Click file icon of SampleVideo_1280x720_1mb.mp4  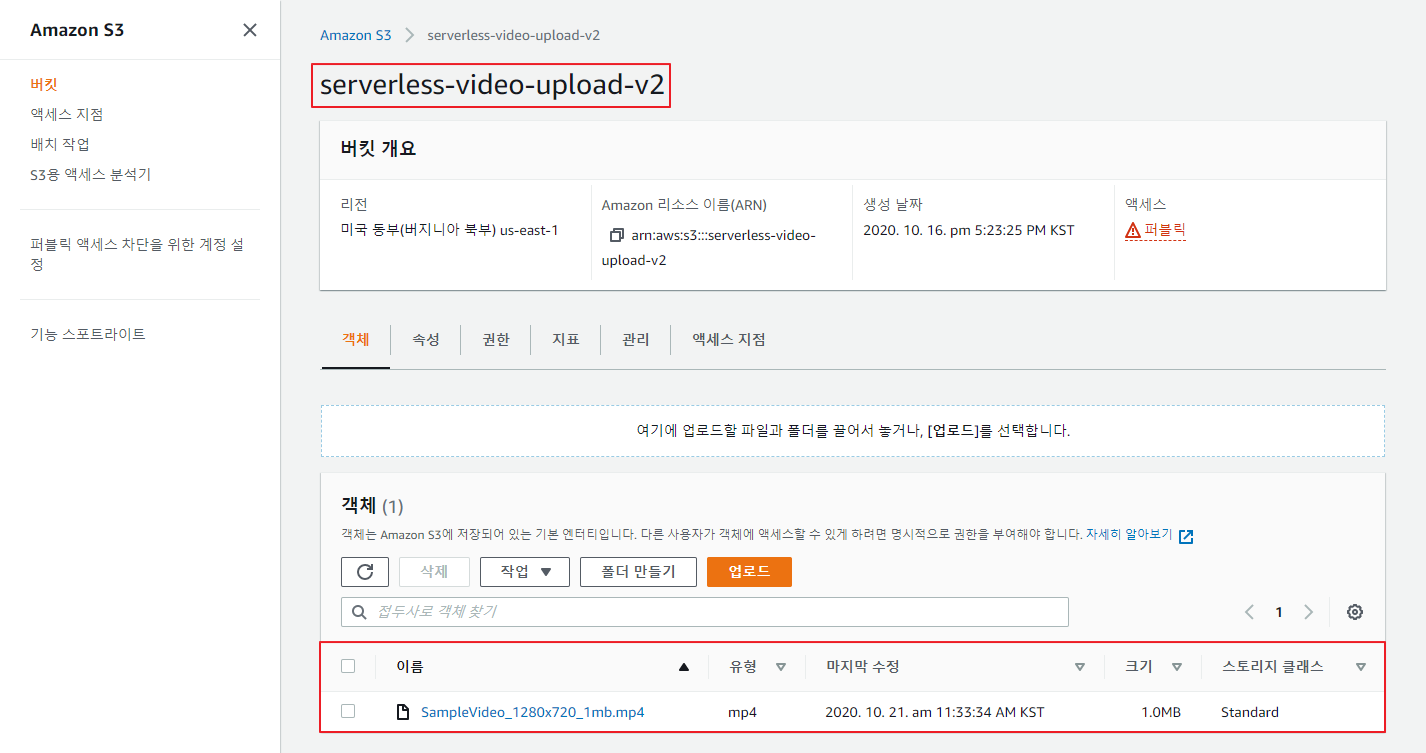(403, 712)
